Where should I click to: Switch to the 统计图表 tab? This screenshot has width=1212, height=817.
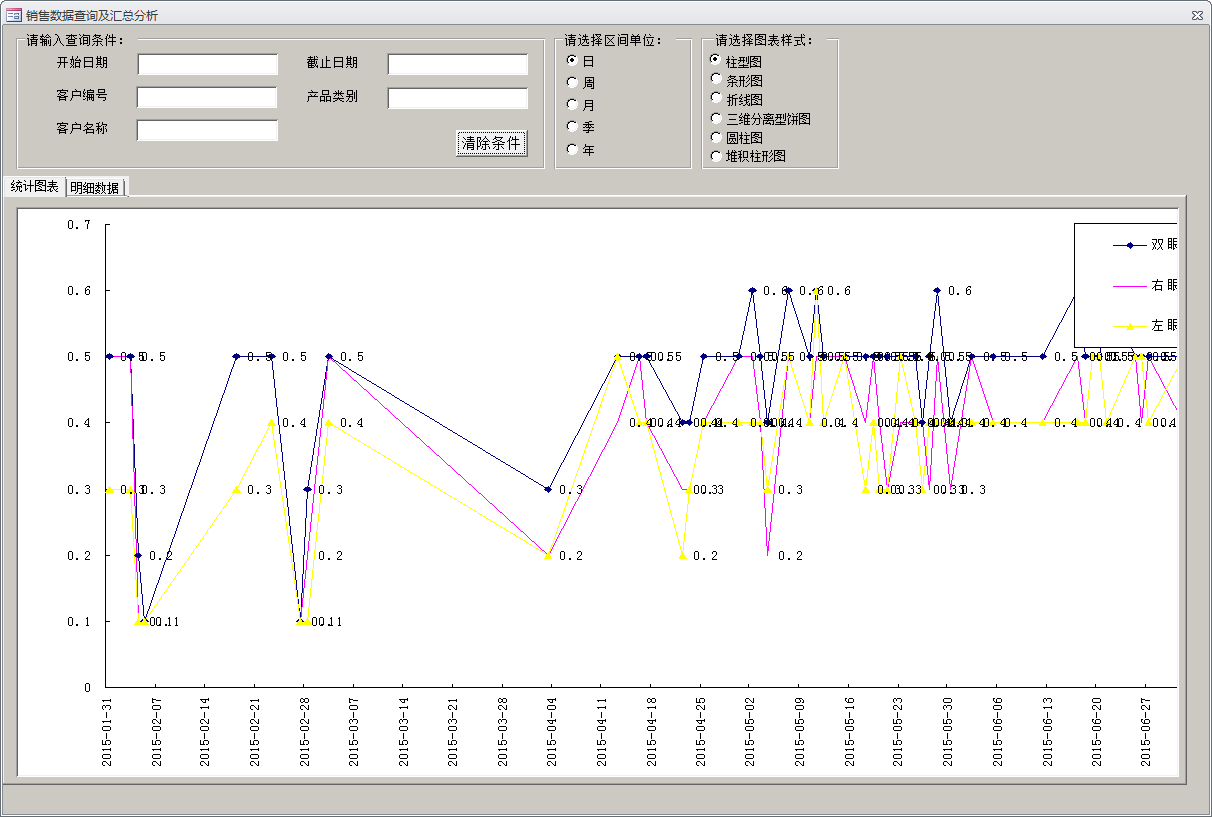tap(34, 187)
